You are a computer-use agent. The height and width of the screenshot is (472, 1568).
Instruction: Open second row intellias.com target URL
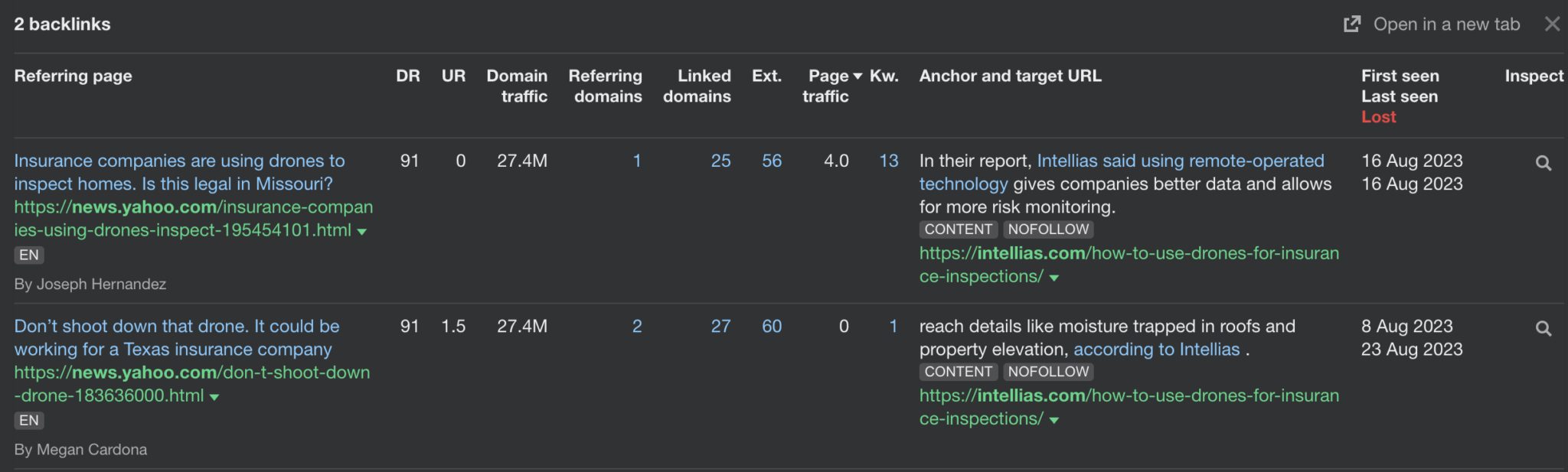pos(1129,407)
